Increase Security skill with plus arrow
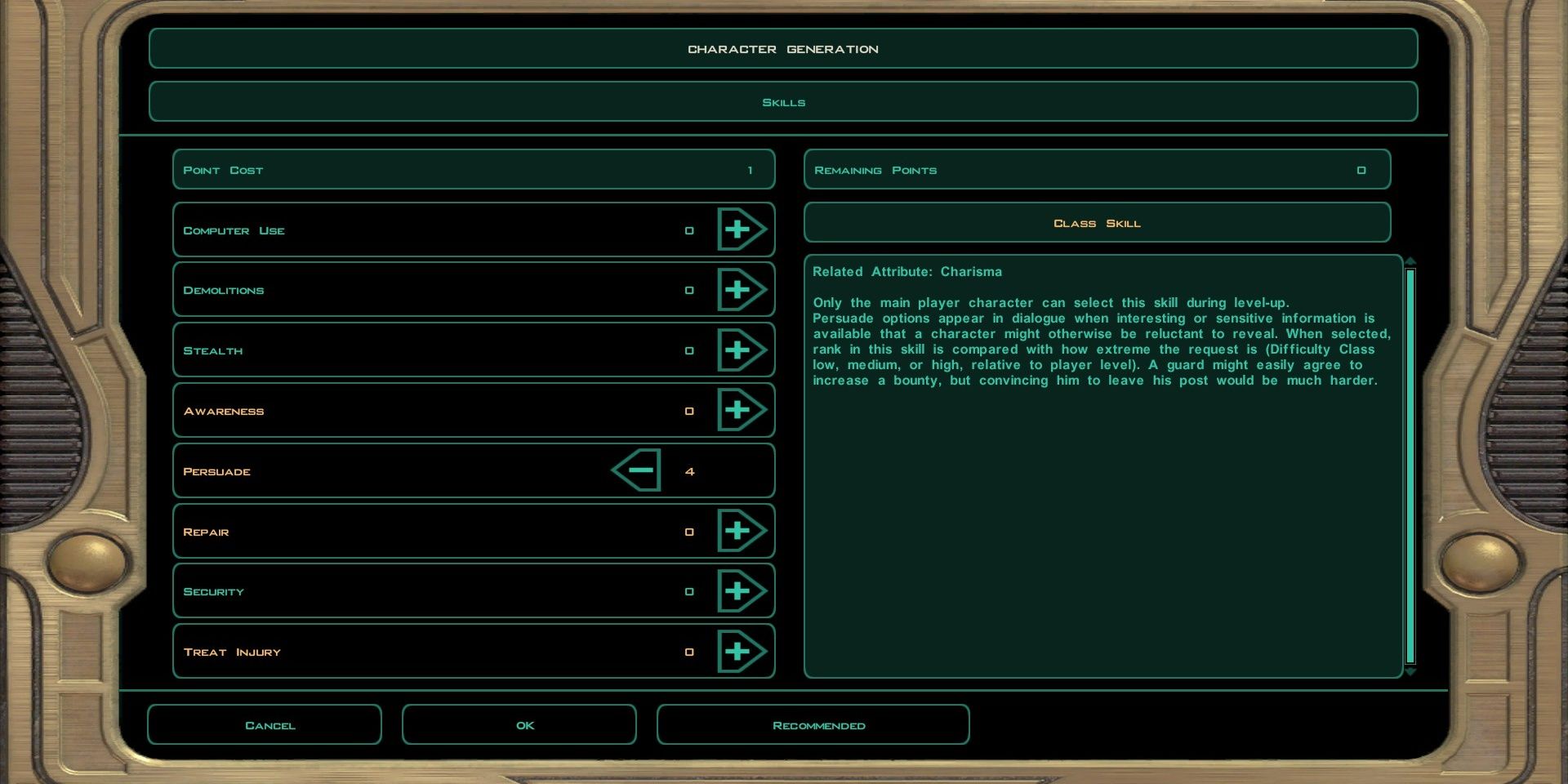The image size is (1568, 784). [742, 590]
